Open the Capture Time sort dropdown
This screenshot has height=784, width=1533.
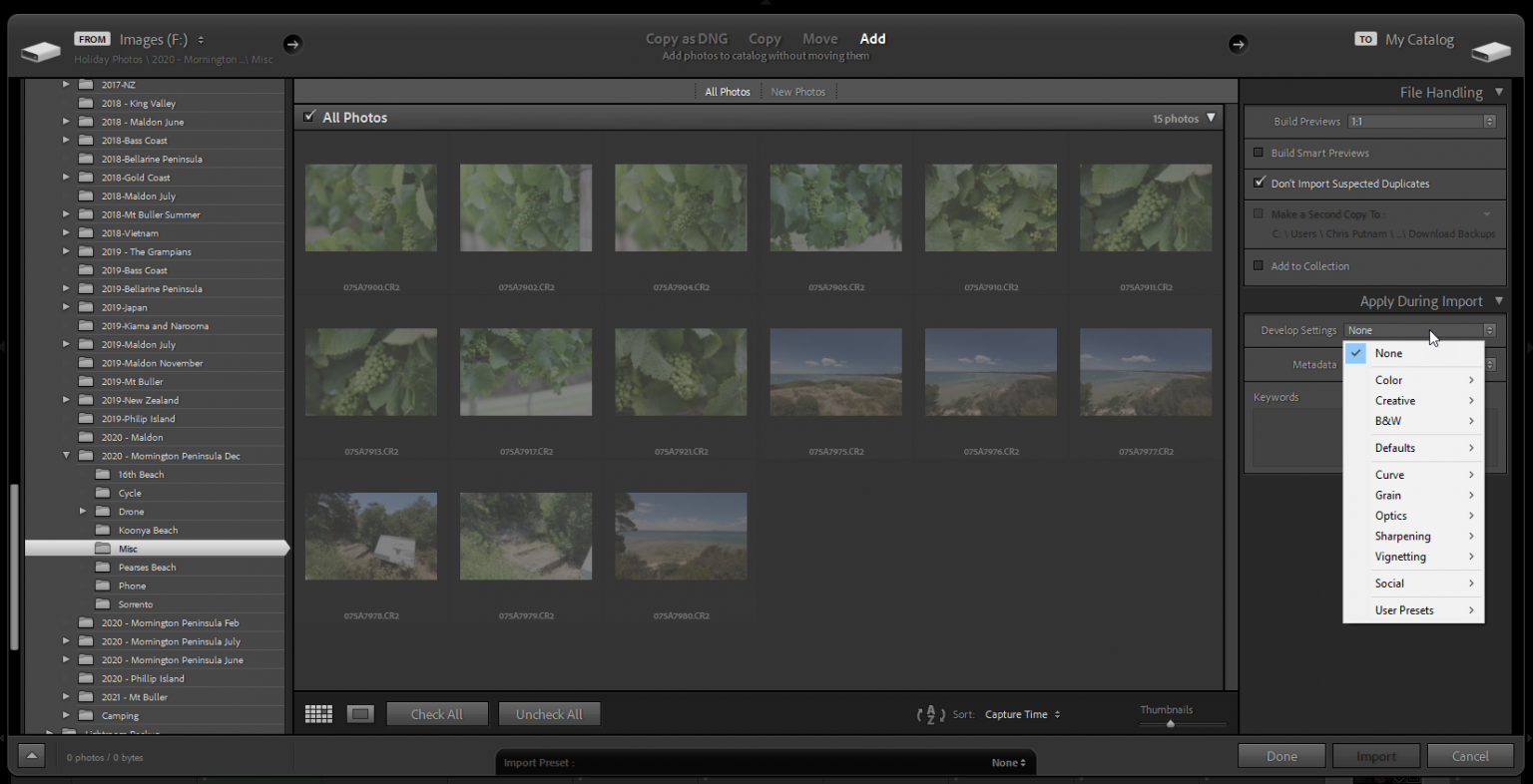coord(1020,713)
